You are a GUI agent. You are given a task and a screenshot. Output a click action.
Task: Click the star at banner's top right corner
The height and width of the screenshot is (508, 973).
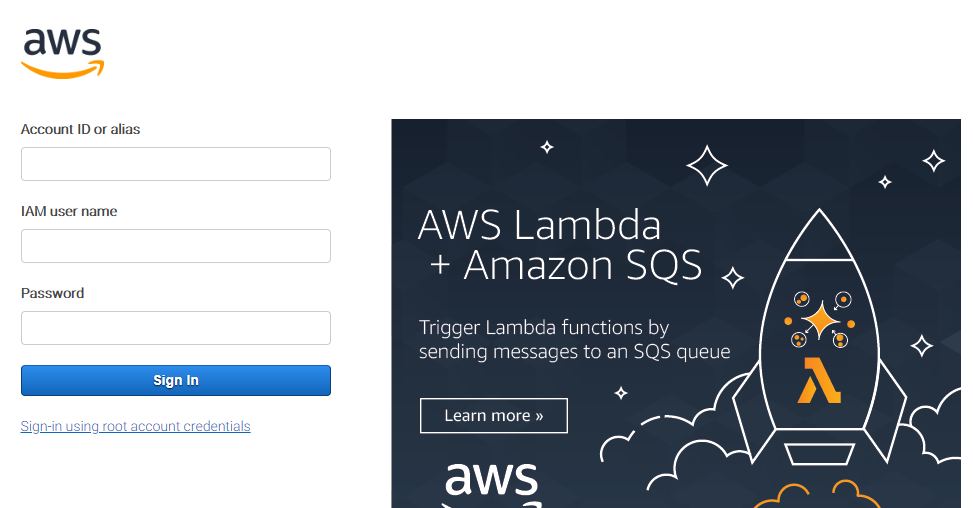click(933, 161)
